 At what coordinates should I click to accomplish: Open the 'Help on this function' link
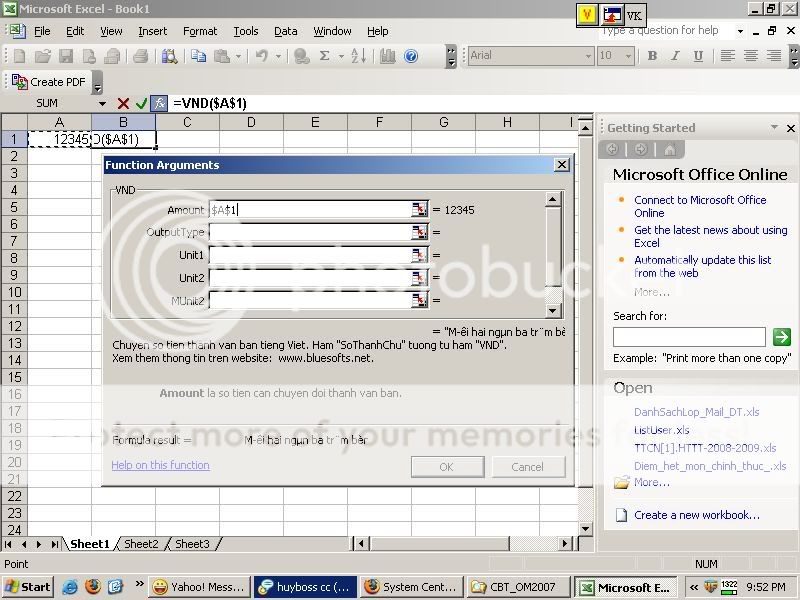coord(160,465)
